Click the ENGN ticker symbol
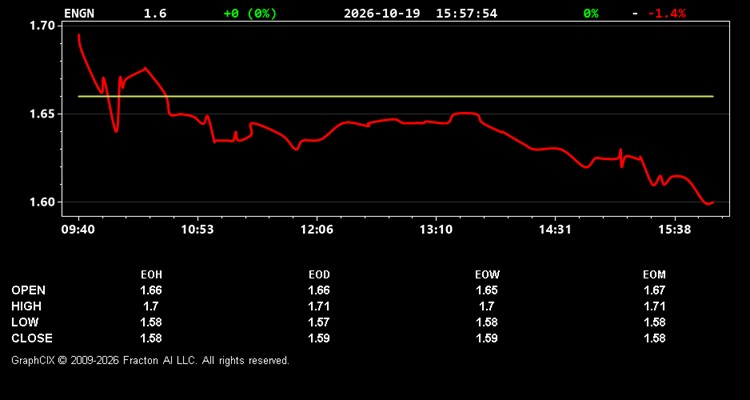Screen dimensions: 750x400 pos(79,13)
